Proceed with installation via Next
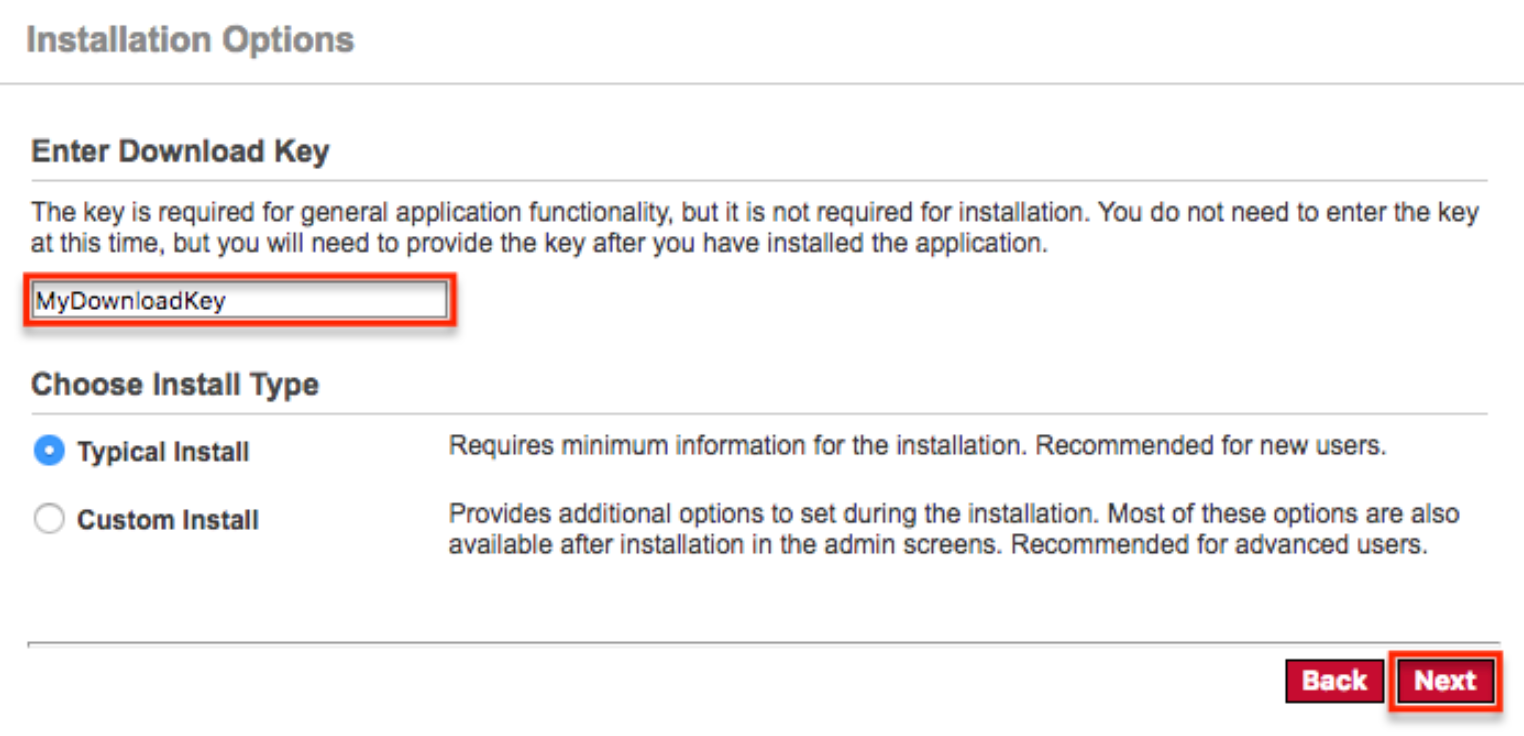The height and width of the screenshot is (736, 1524). [x=1446, y=681]
